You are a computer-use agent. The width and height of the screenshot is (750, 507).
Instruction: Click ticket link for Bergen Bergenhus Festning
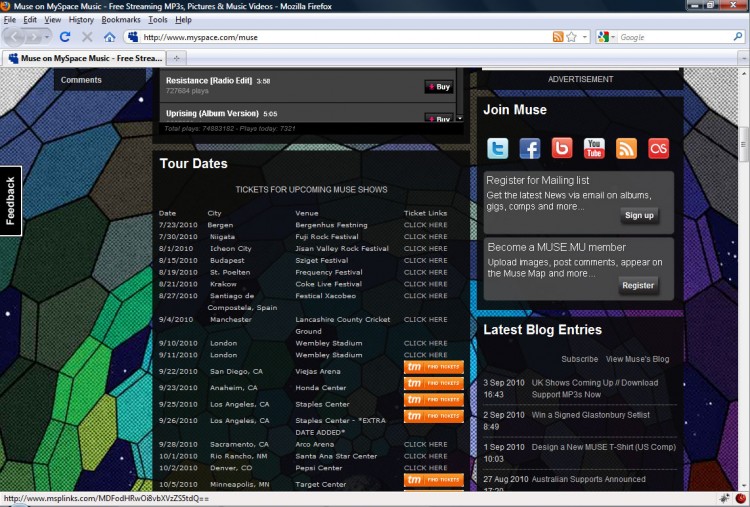426,225
